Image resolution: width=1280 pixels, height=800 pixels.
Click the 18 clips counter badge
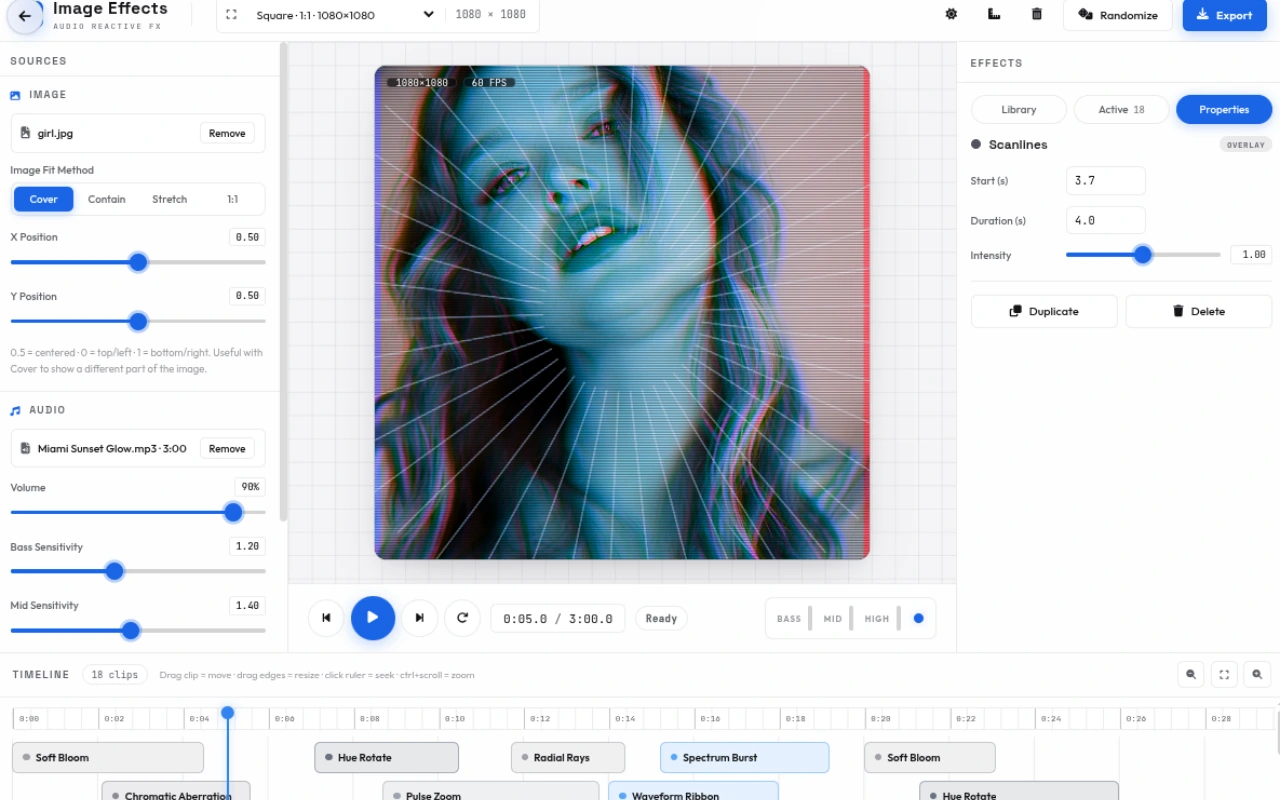pos(115,674)
